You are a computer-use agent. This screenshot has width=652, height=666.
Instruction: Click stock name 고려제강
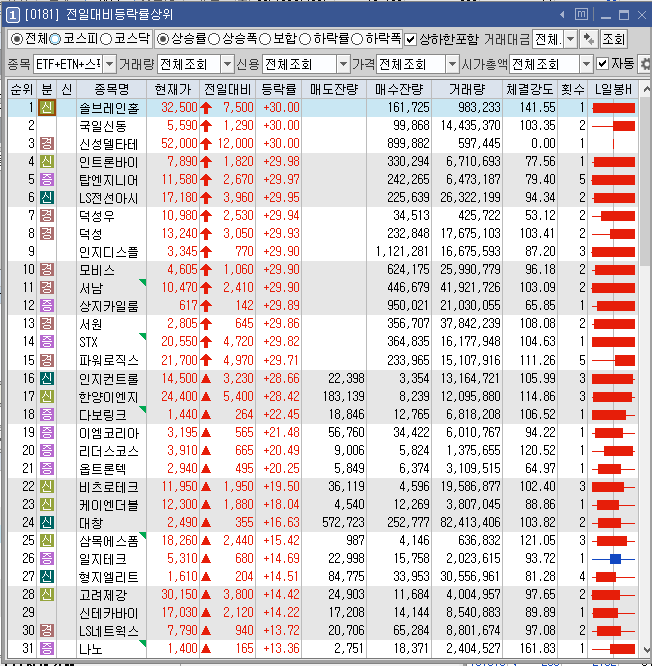103,595
